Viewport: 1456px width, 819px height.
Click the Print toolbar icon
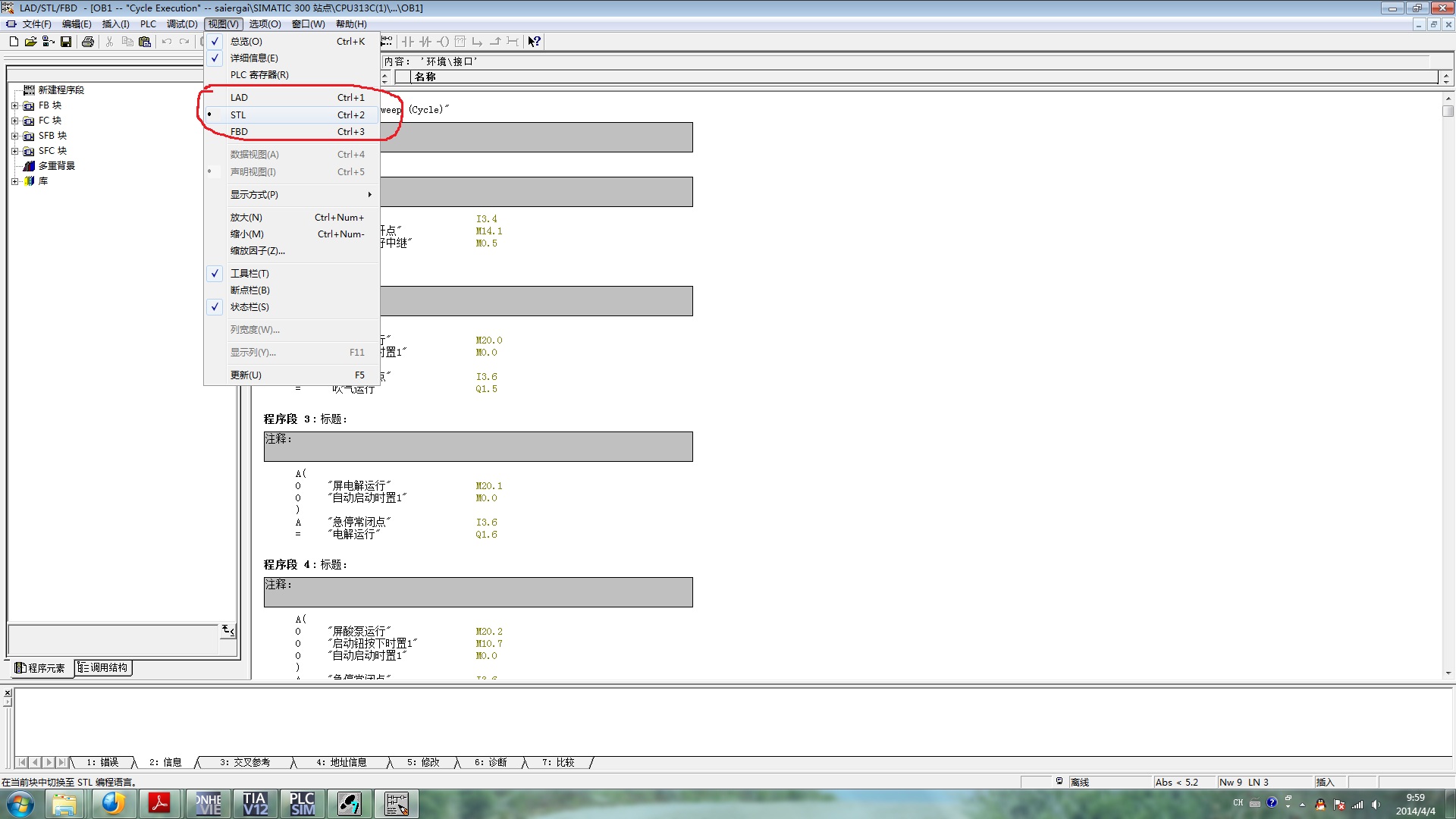88,42
